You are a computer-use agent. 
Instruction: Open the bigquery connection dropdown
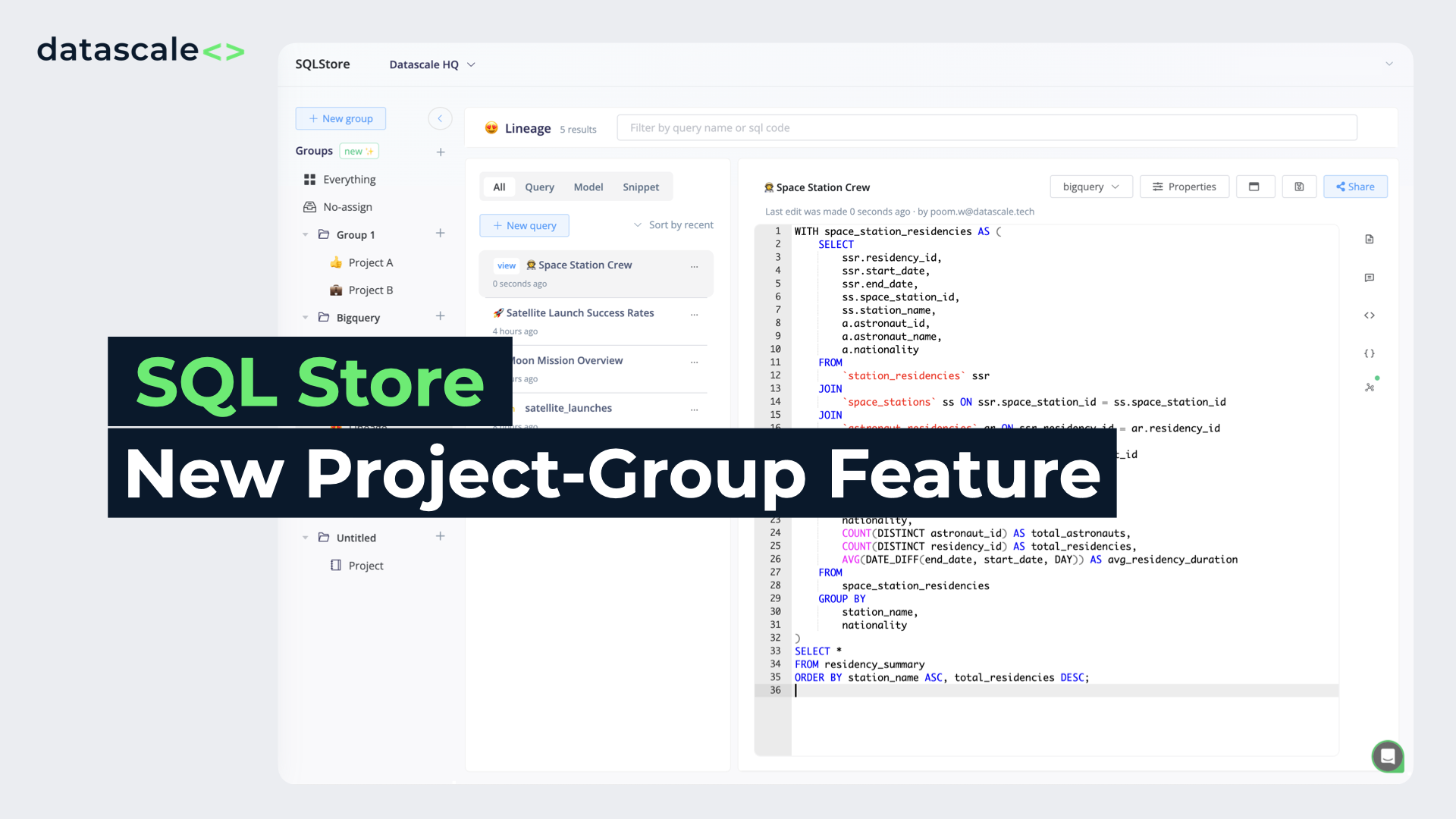[1091, 187]
